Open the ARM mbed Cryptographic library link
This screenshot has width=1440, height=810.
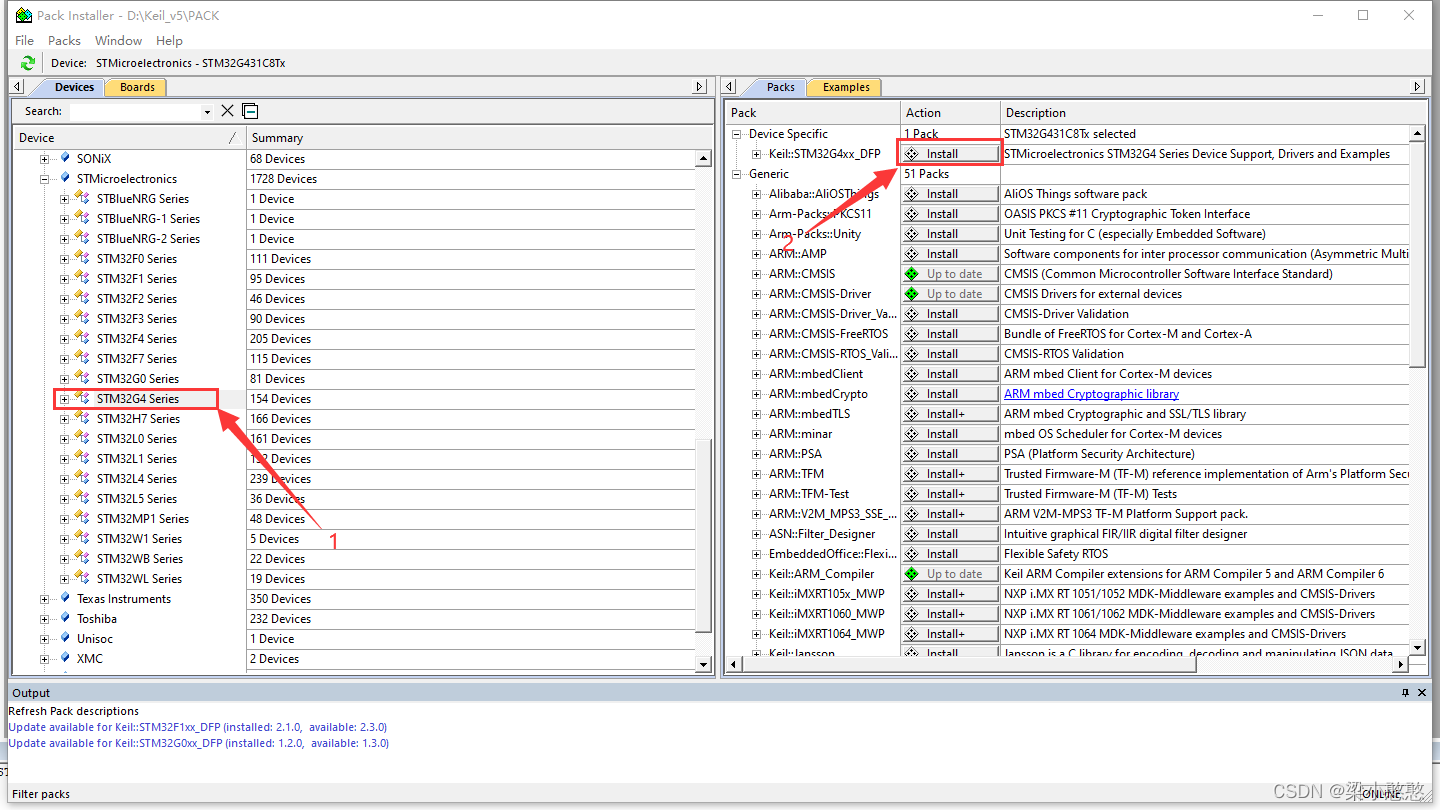(1091, 394)
